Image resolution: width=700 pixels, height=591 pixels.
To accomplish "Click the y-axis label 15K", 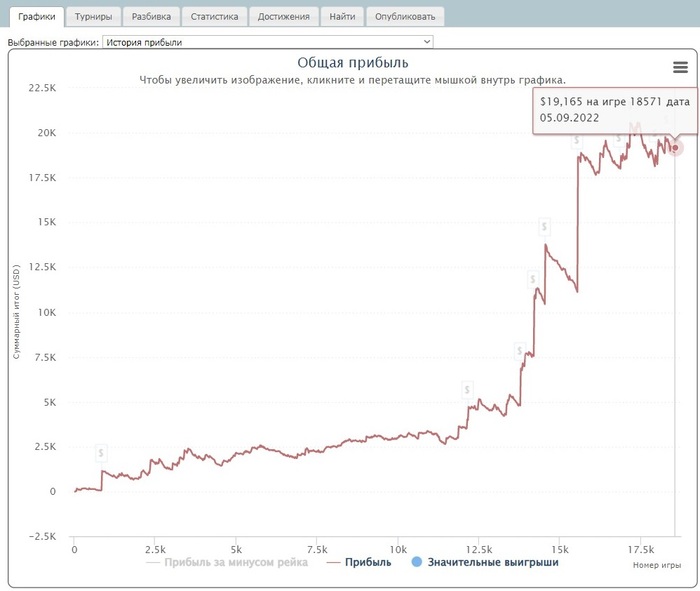I will (47, 222).
